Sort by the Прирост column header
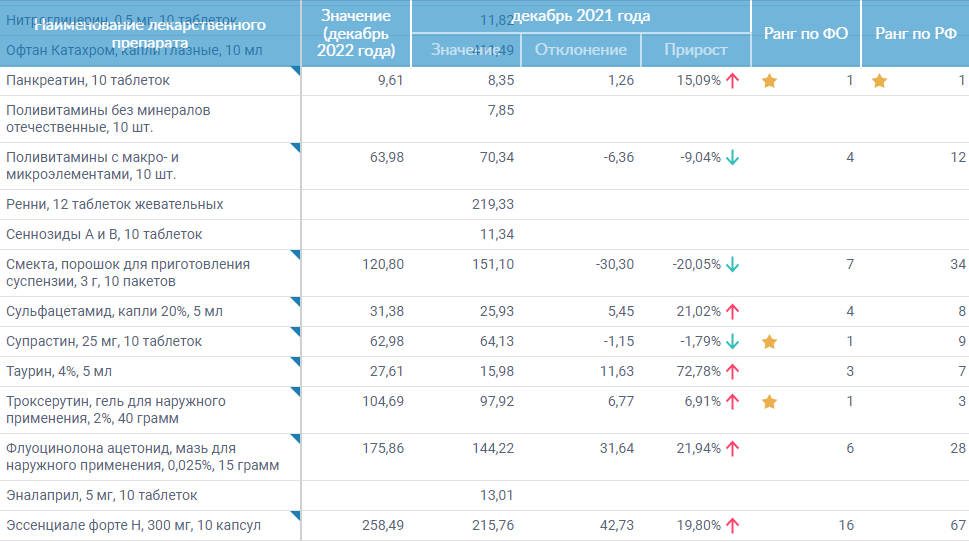Viewport: 969px width, 542px height. coord(694,50)
